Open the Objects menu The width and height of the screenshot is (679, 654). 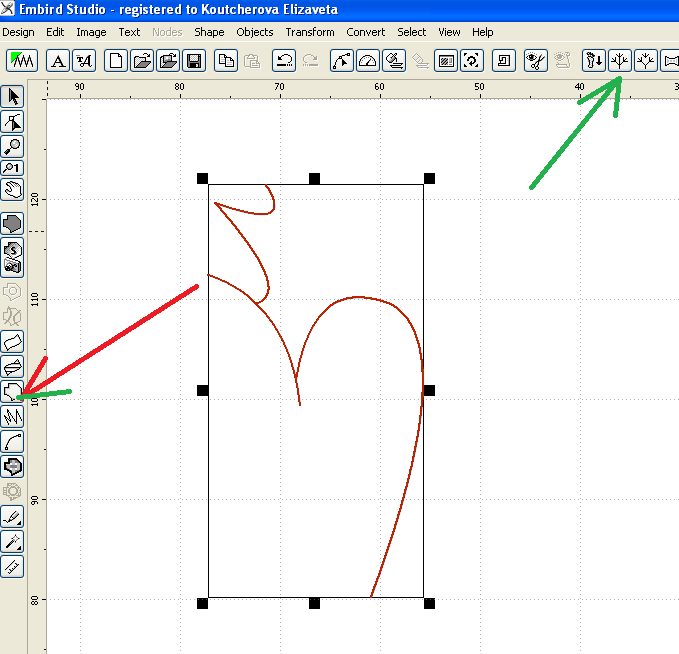255,32
